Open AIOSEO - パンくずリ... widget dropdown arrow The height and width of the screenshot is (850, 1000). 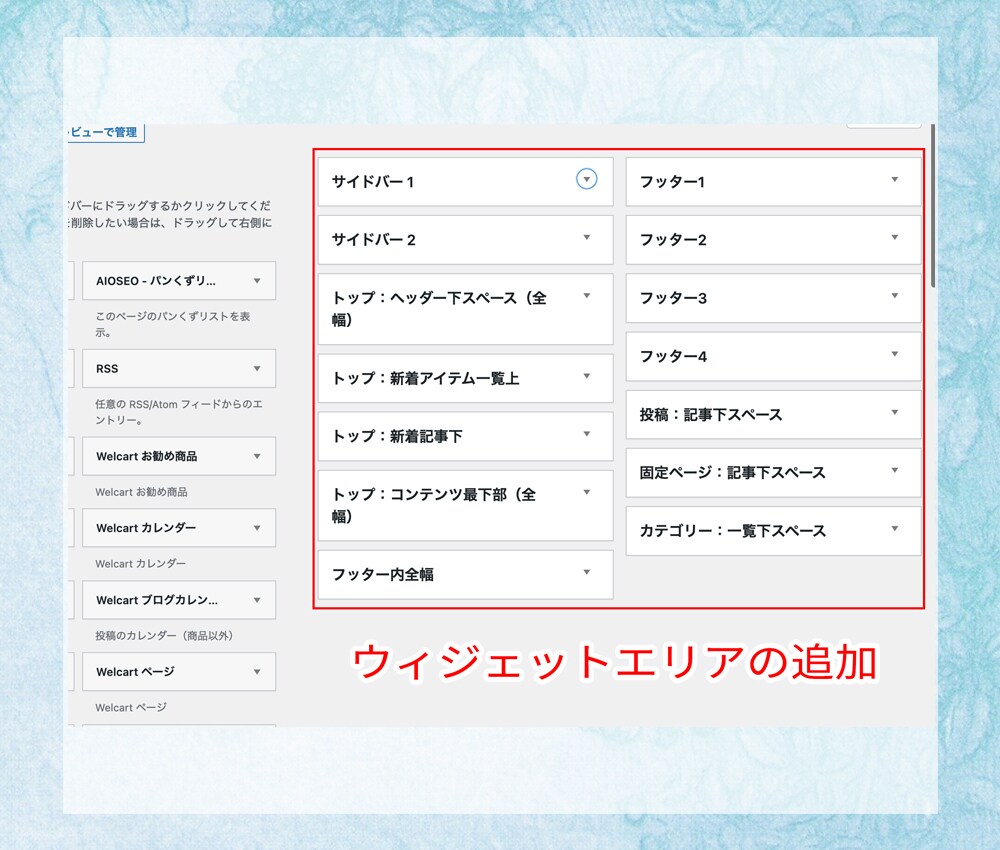click(x=257, y=281)
